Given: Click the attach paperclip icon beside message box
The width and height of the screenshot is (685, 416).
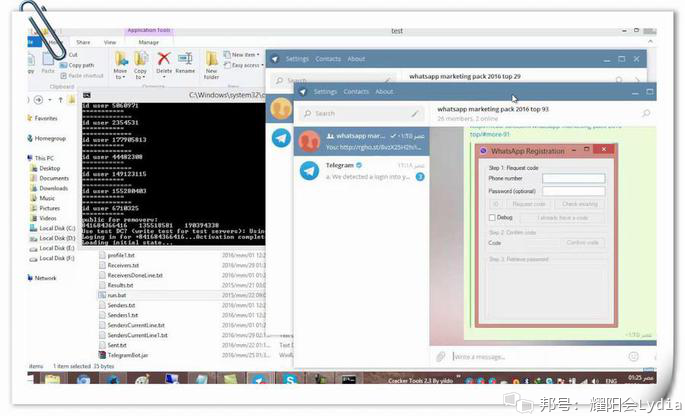Looking at the screenshot, I should 440,357.
